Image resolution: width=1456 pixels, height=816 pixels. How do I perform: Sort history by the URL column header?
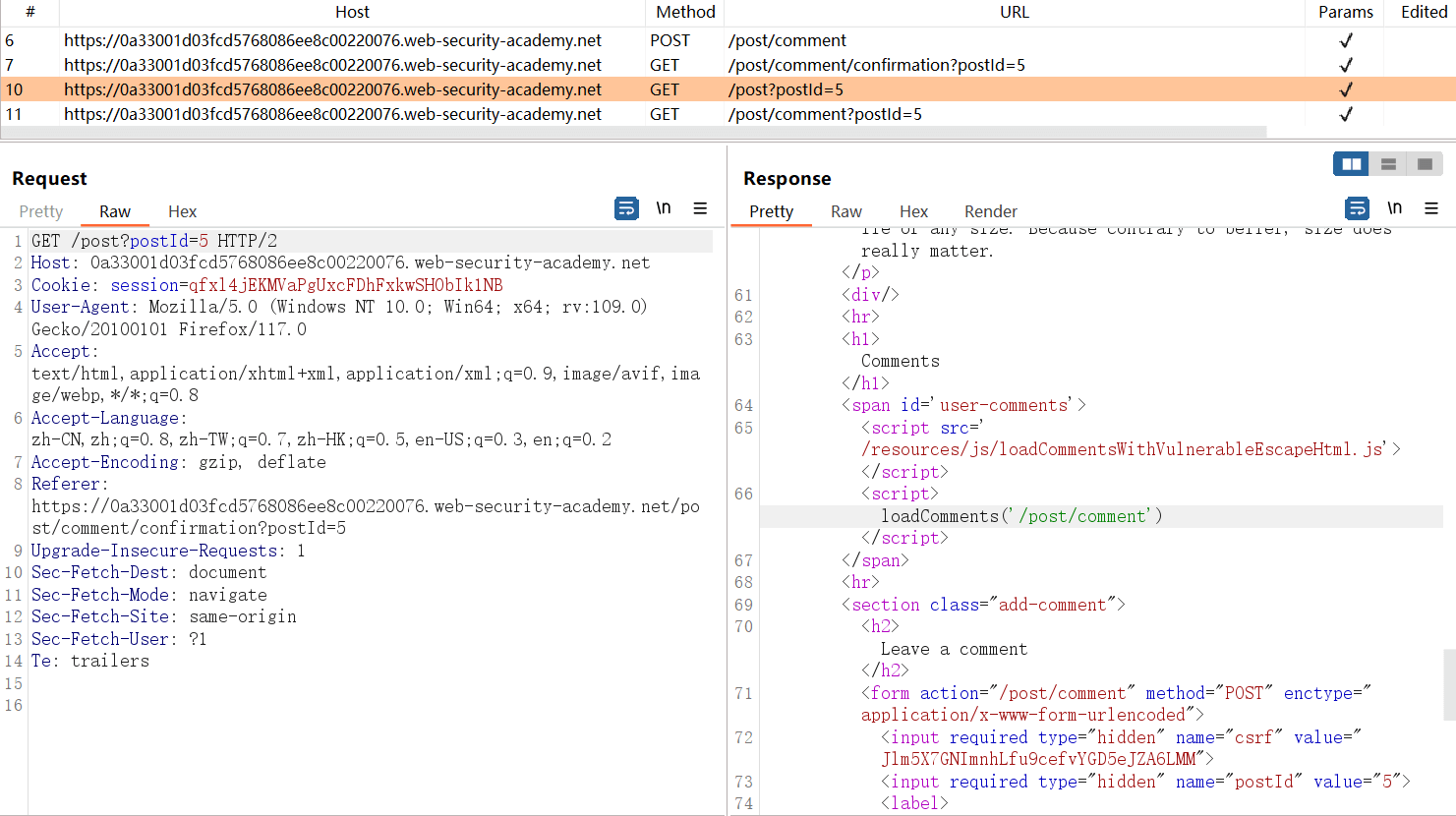[x=1014, y=12]
